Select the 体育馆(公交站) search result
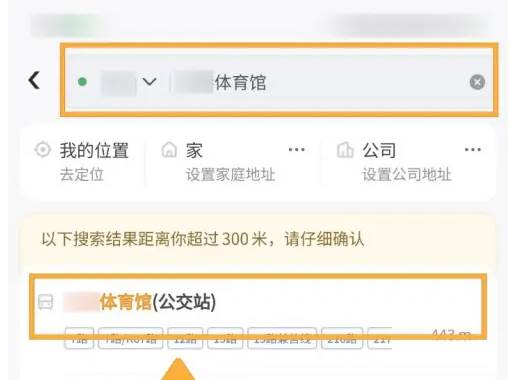 coord(258,307)
